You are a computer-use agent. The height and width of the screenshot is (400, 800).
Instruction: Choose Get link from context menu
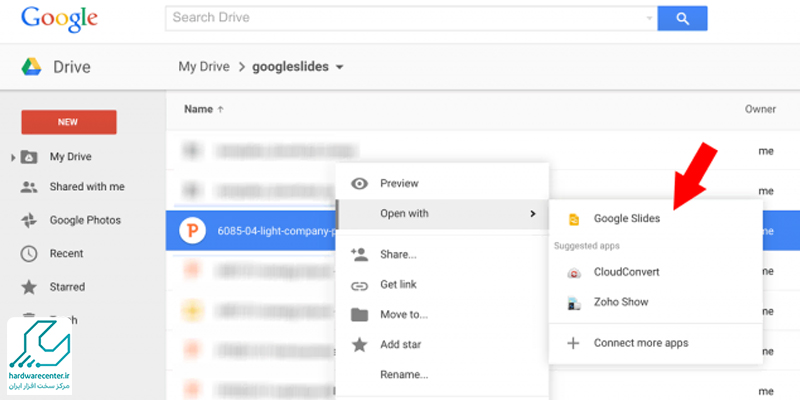(398, 285)
